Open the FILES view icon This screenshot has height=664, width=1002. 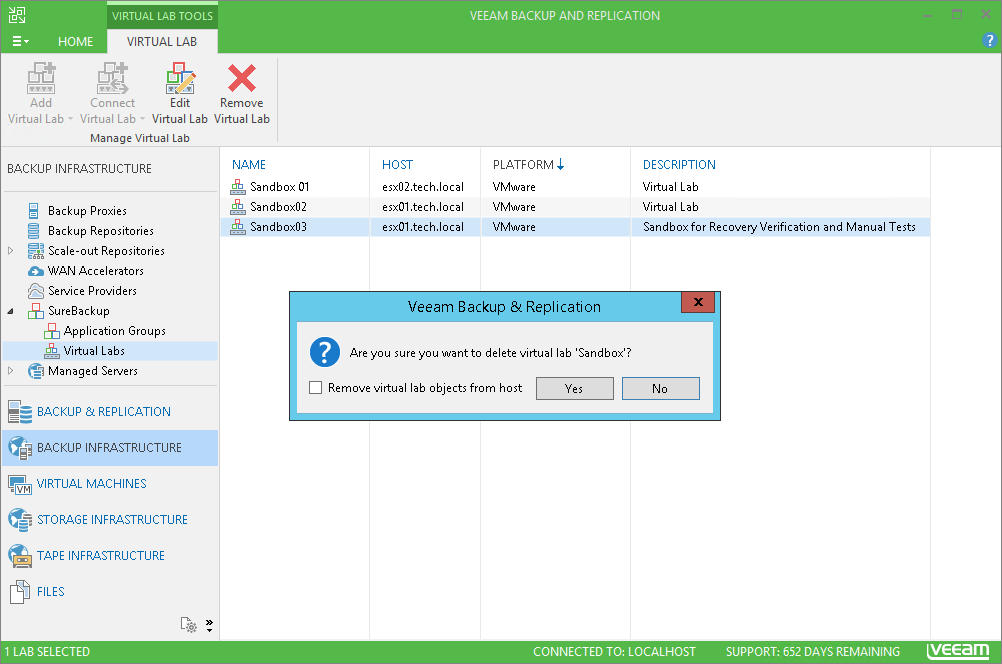click(20, 592)
